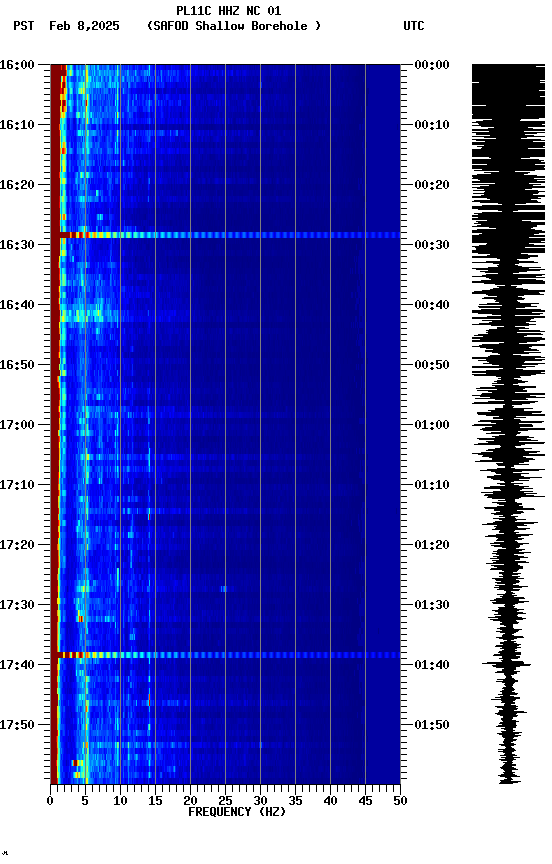Click the black seismogram waveform trace
Screen dimensions: 552x864
508,424
